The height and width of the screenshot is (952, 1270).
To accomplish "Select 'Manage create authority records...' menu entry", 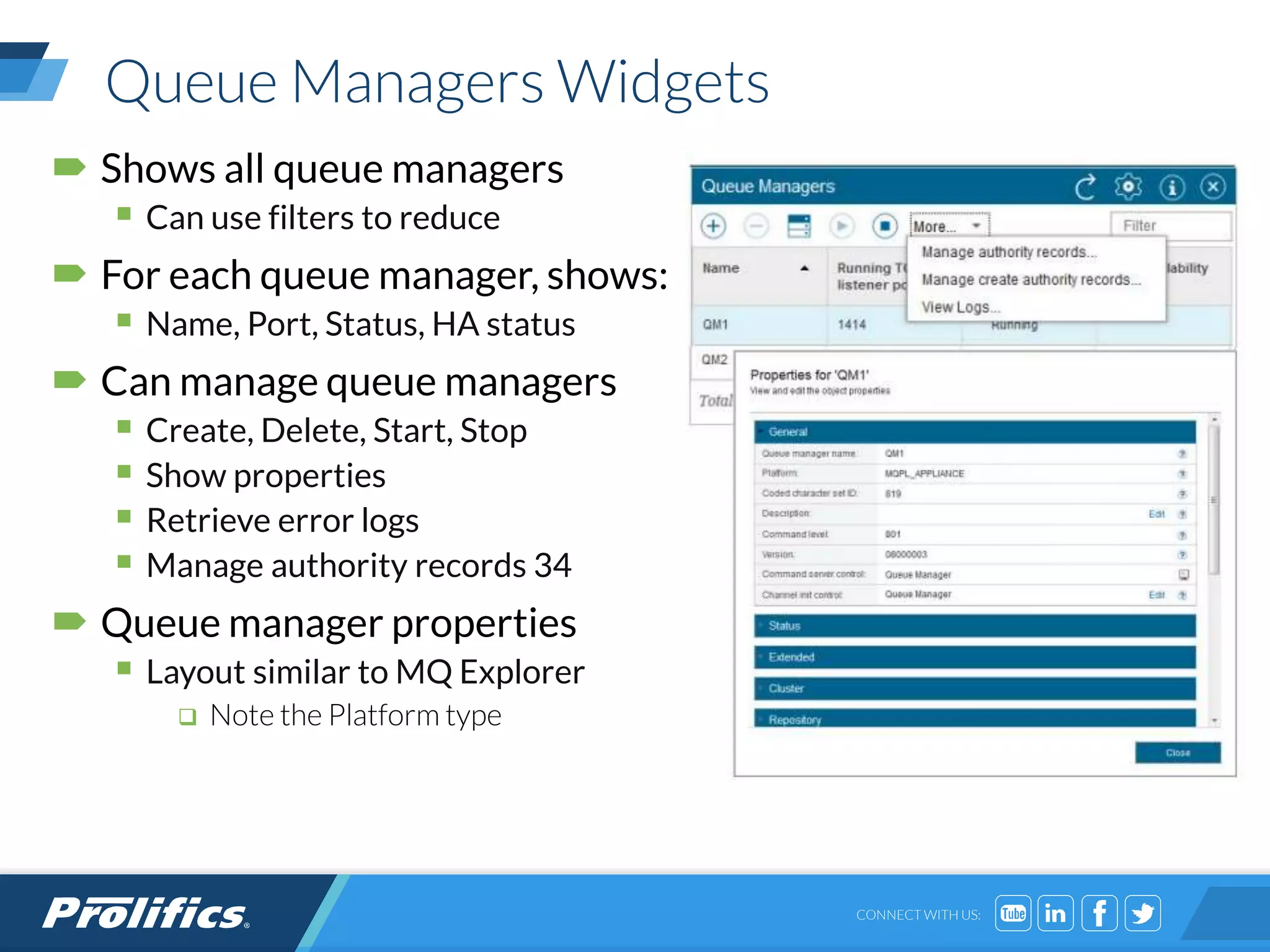I will [1031, 280].
